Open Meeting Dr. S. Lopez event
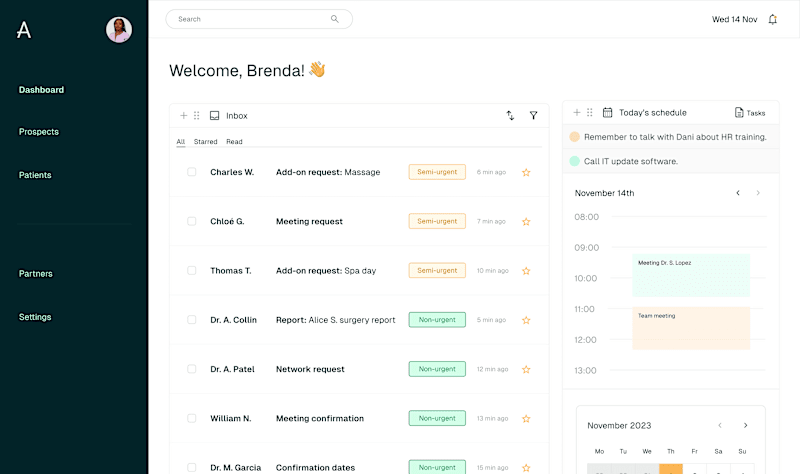 691,276
